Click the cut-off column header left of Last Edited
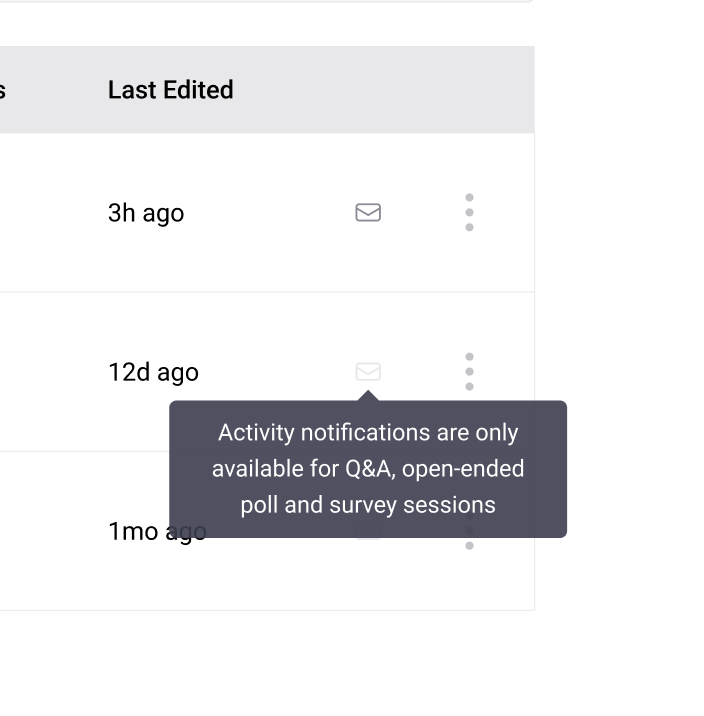This screenshot has height=716, width=704. 3,90
